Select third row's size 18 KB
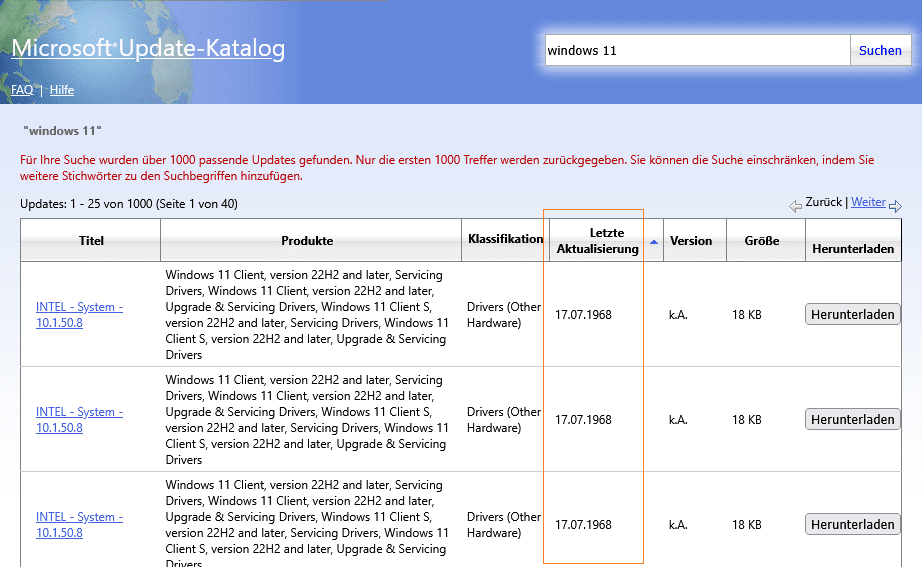Viewport: 922px width, 567px height. point(747,525)
